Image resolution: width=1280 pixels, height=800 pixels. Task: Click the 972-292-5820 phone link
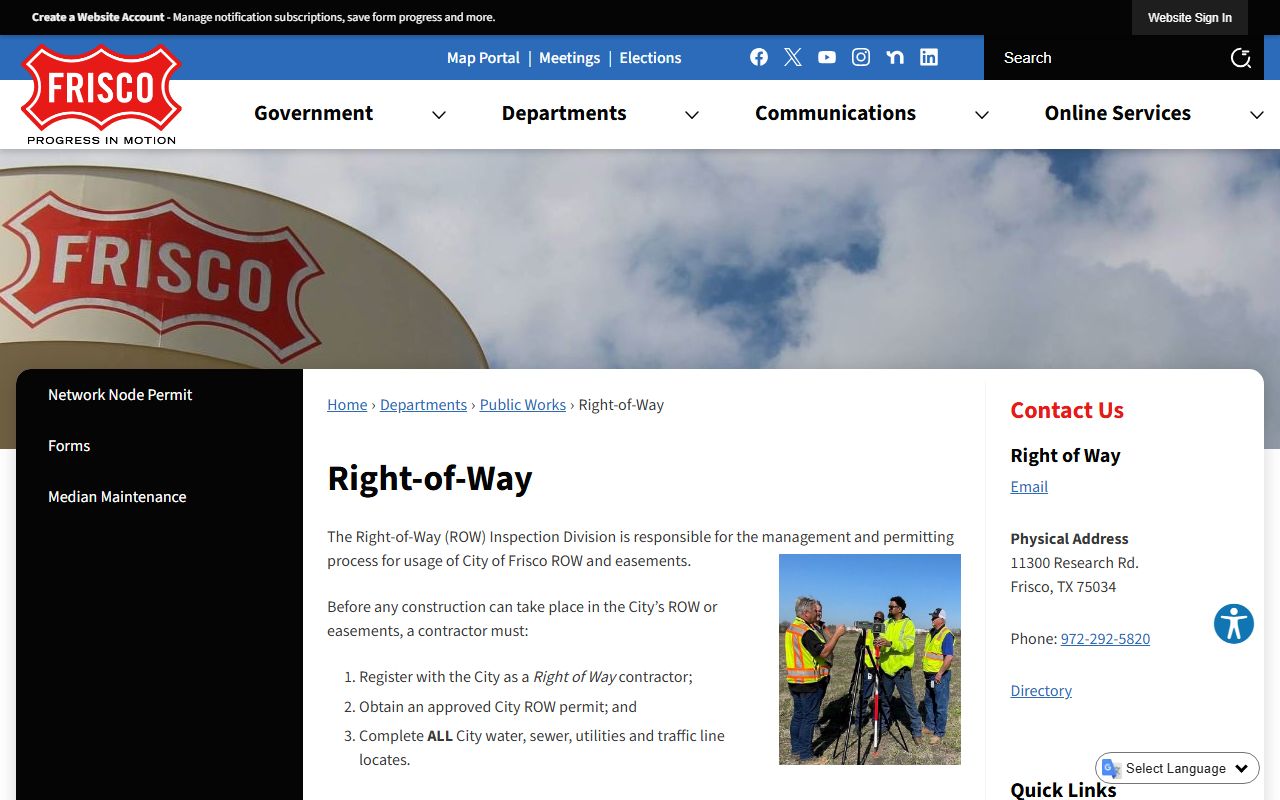pos(1105,639)
